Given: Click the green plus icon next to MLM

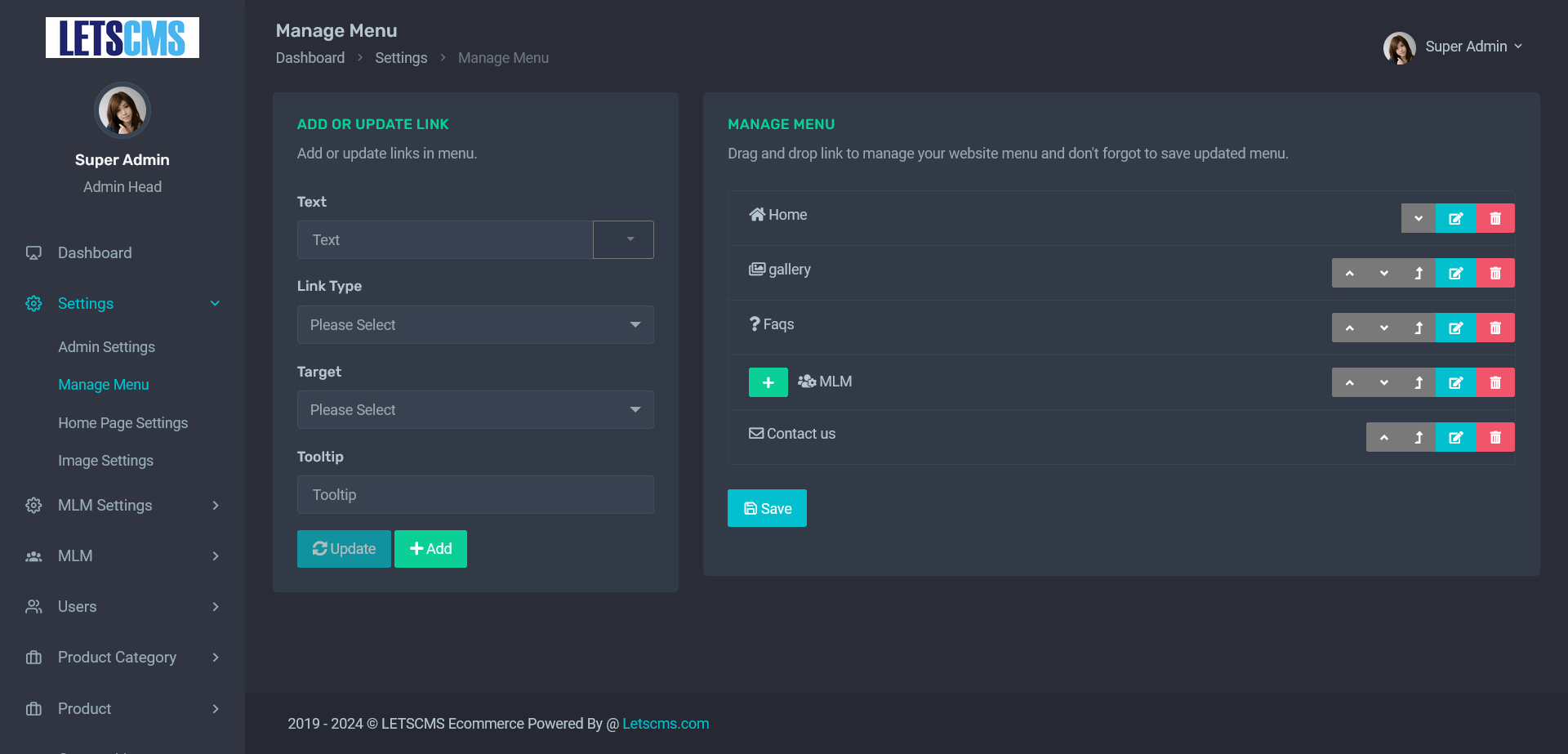Looking at the screenshot, I should point(768,381).
